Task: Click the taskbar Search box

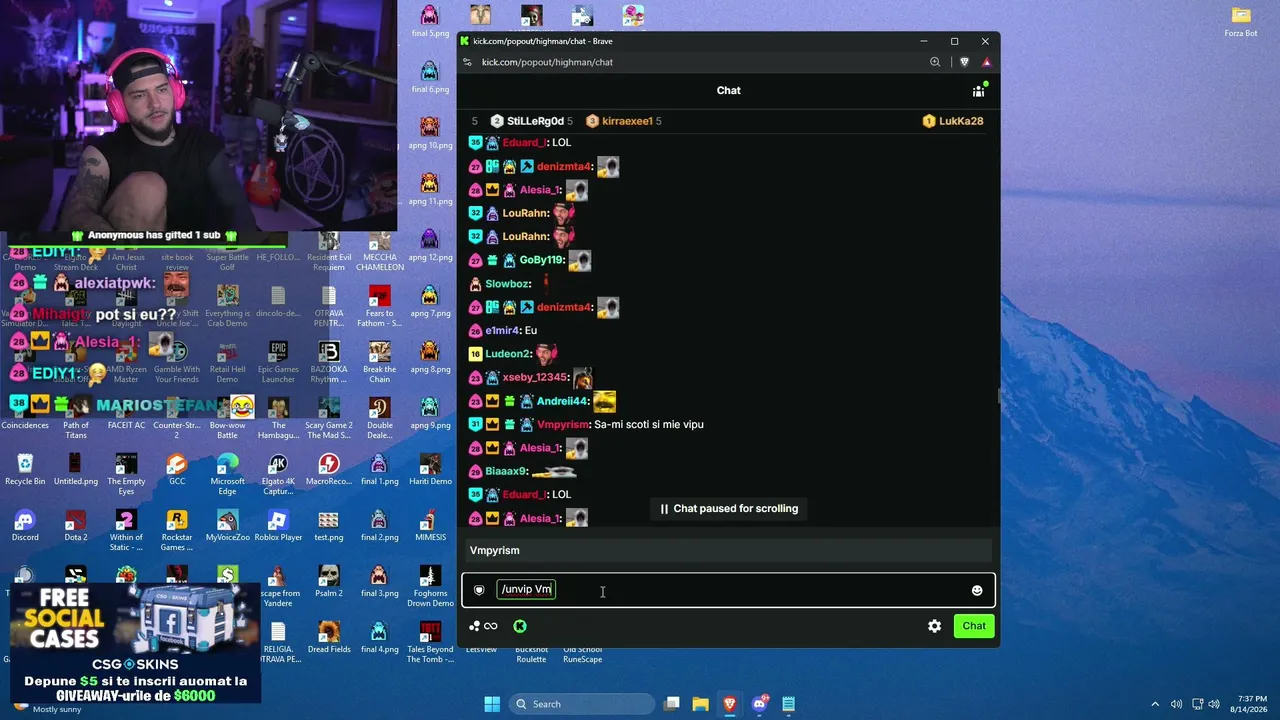Action: click(580, 704)
